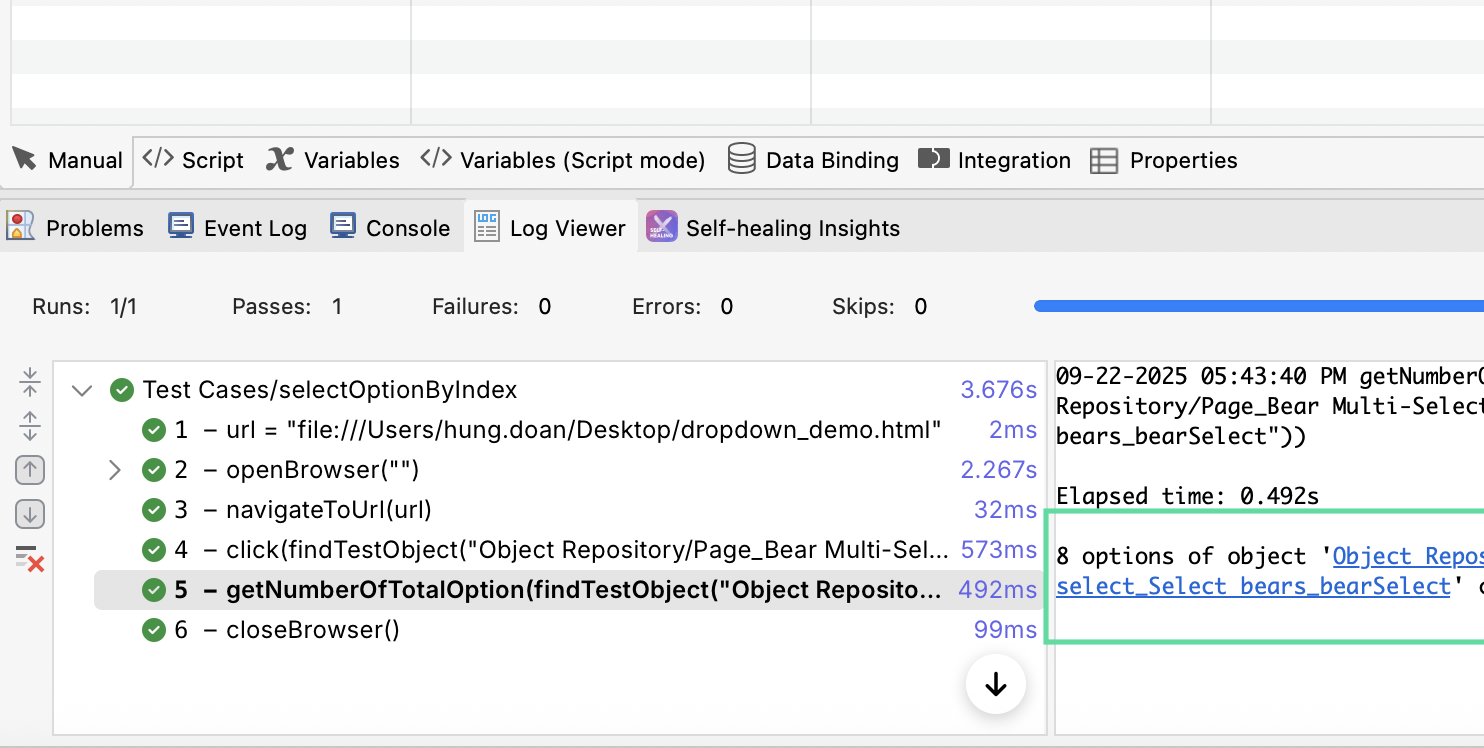Viewport: 1484px width, 748px height.
Task: Open the Data Binding tab
Action: (813, 160)
